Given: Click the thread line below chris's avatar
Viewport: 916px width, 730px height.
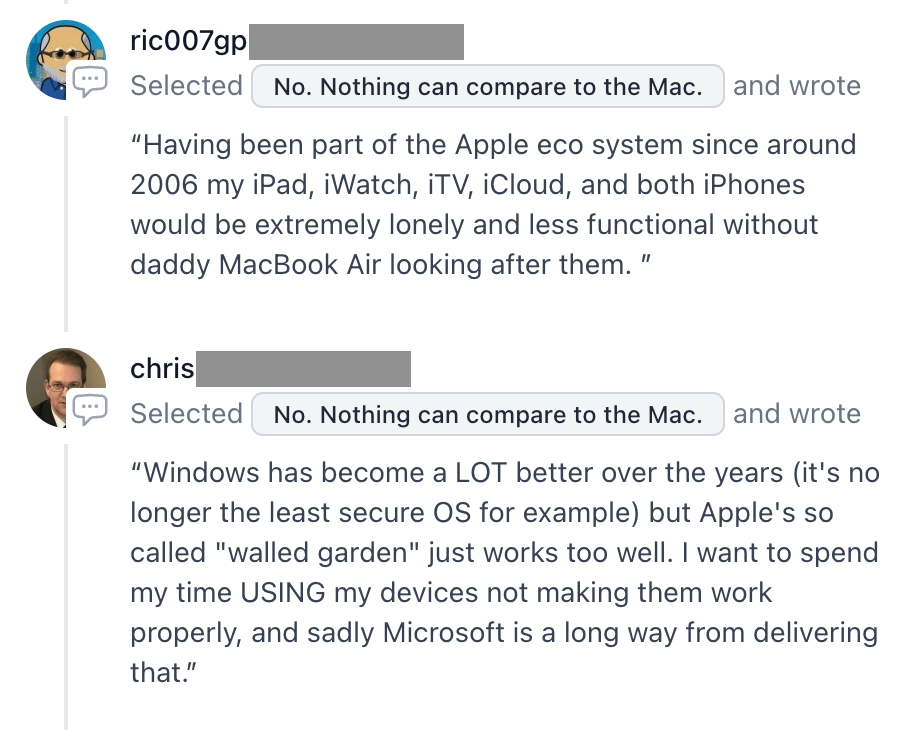Looking at the screenshot, I should pos(66,586).
